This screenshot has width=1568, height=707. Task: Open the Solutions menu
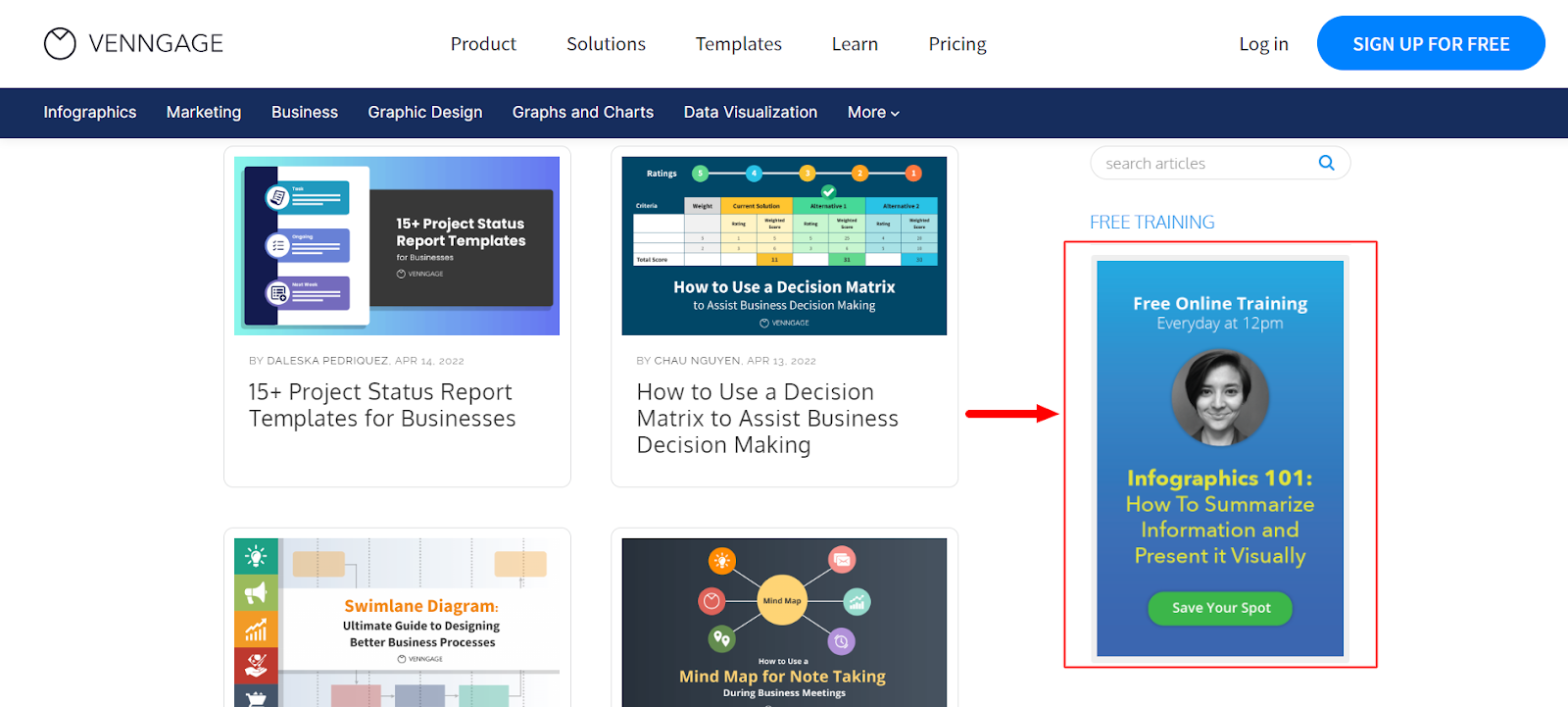click(606, 44)
